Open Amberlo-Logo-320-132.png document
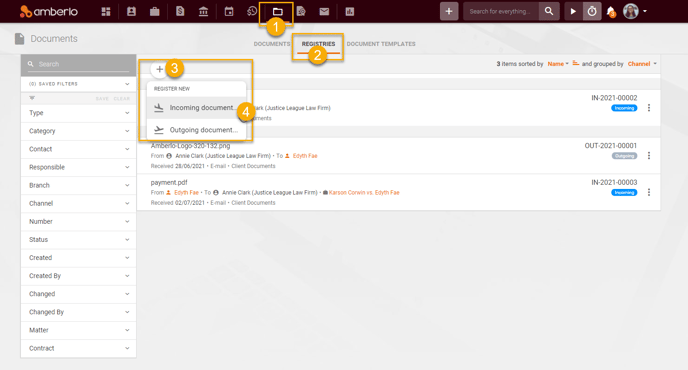Image resolution: width=688 pixels, height=370 pixels. tap(190, 146)
